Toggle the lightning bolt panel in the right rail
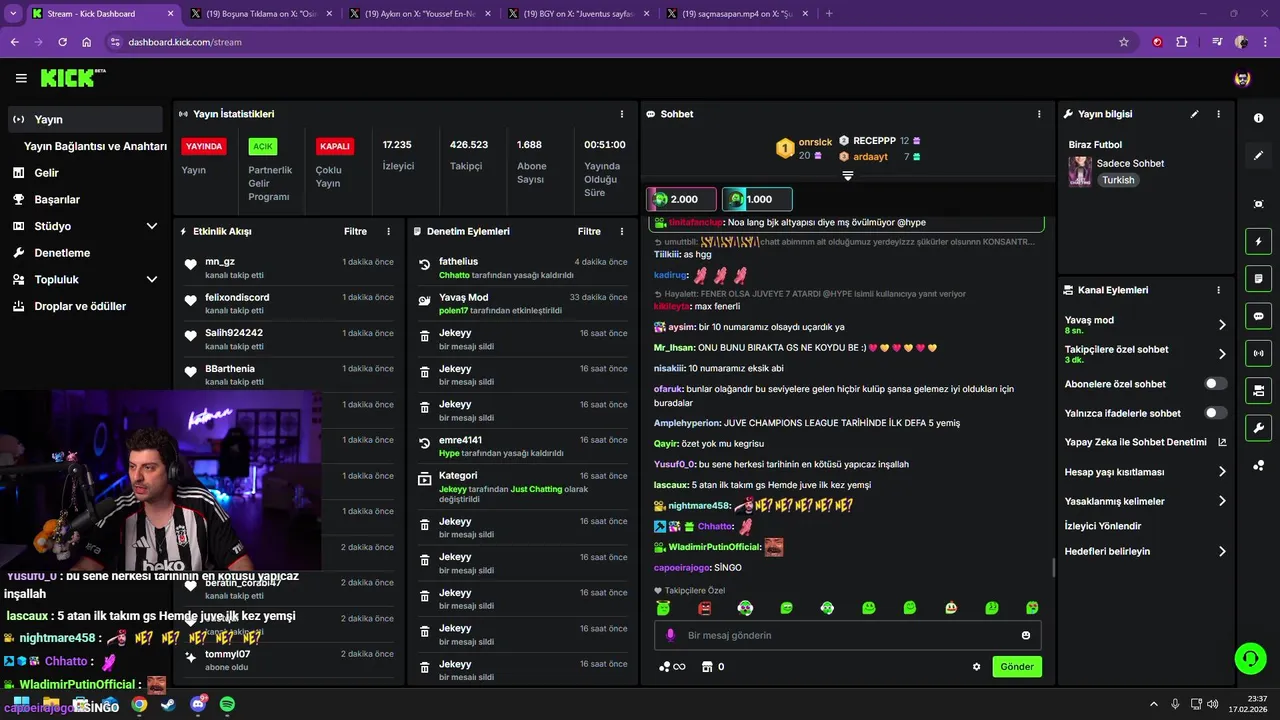This screenshot has height=720, width=1280. click(1258, 241)
